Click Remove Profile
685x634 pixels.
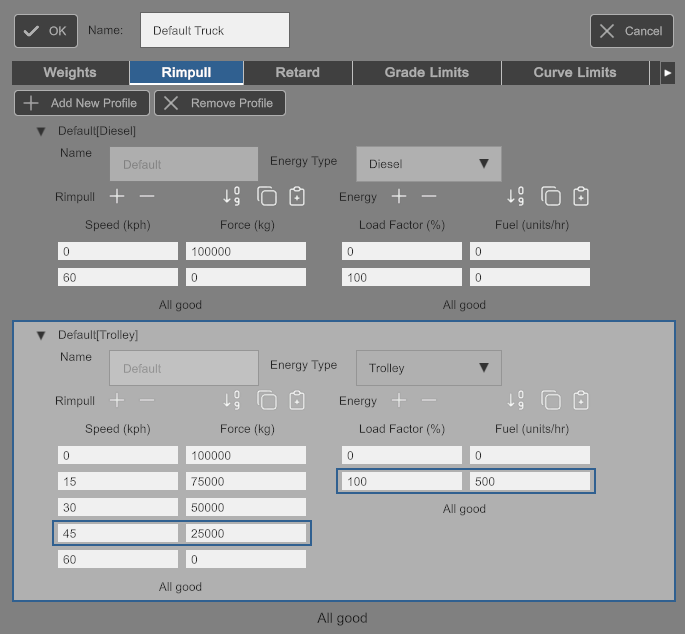tap(220, 103)
